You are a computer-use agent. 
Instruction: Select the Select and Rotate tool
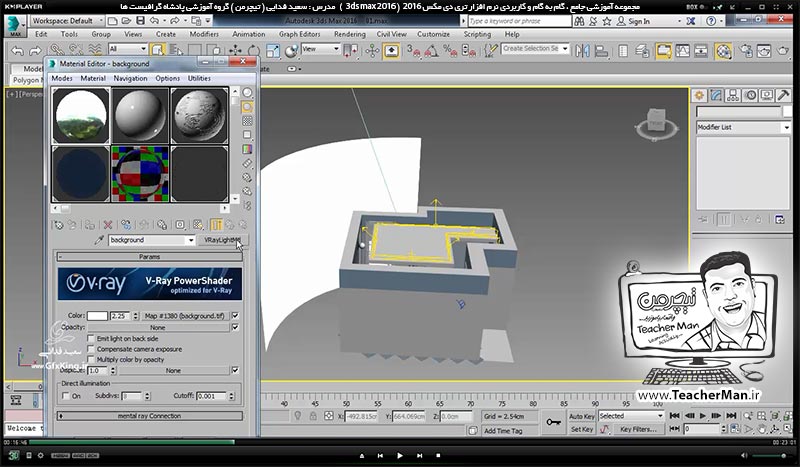pos(254,51)
